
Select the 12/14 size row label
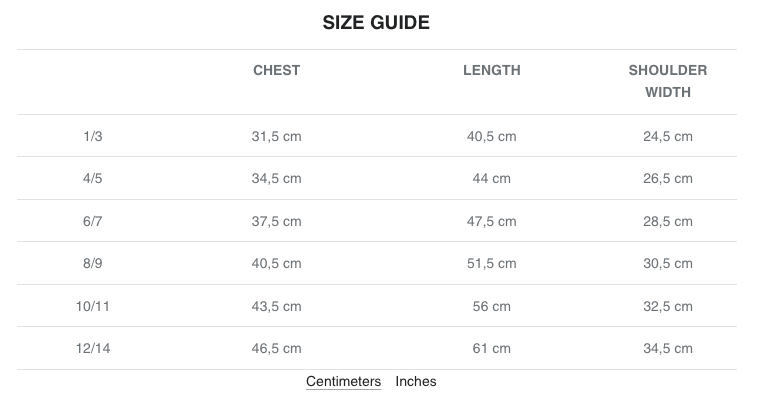point(92,348)
